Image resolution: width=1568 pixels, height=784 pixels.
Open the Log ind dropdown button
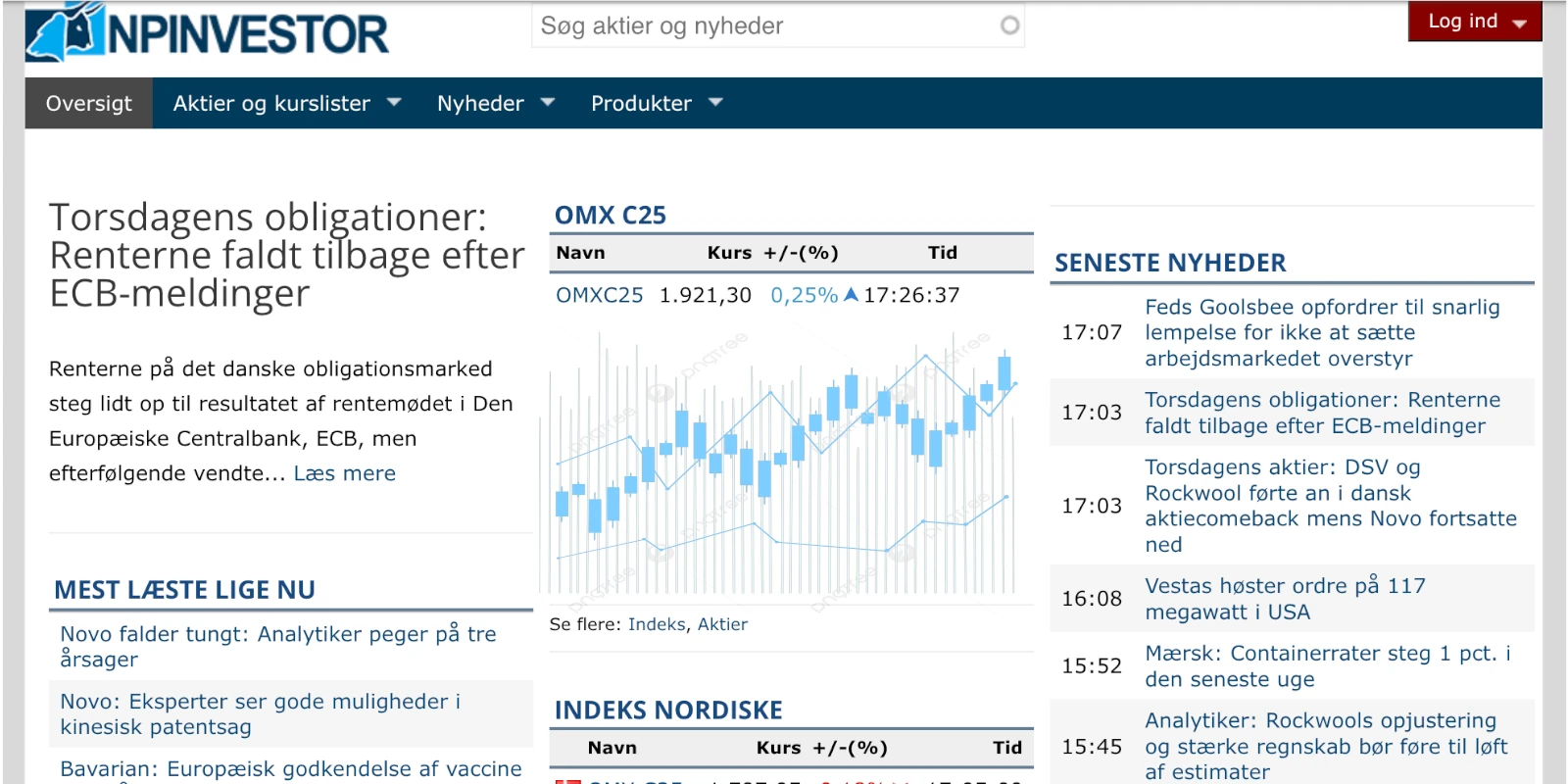(x=1474, y=22)
